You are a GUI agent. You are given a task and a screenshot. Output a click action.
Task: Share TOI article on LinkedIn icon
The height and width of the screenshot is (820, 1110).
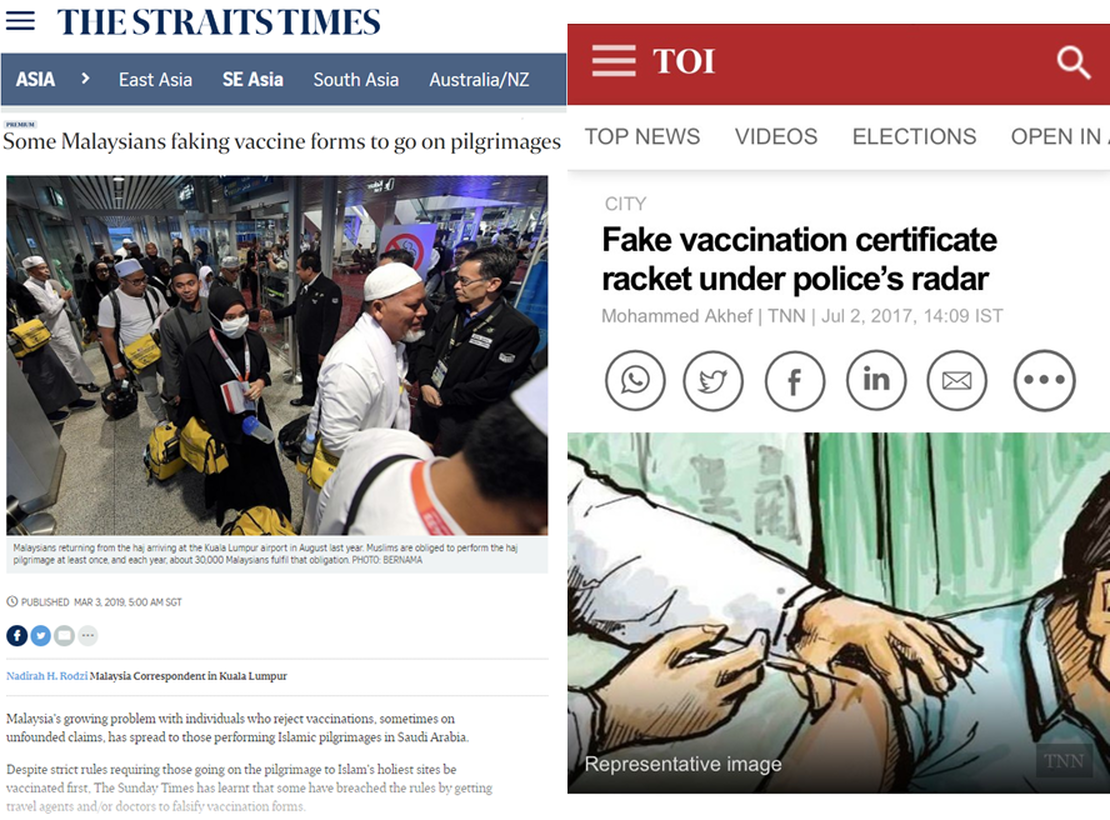pyautogui.click(x=876, y=380)
